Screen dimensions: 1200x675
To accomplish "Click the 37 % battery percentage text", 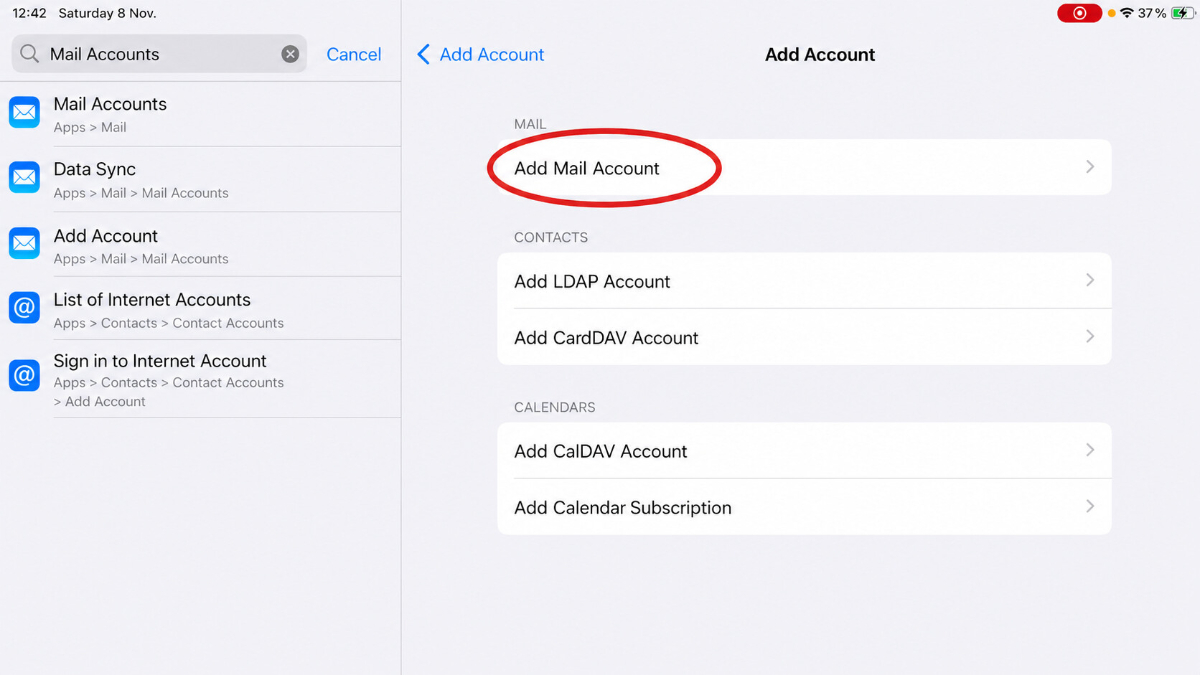I will click(x=1152, y=13).
